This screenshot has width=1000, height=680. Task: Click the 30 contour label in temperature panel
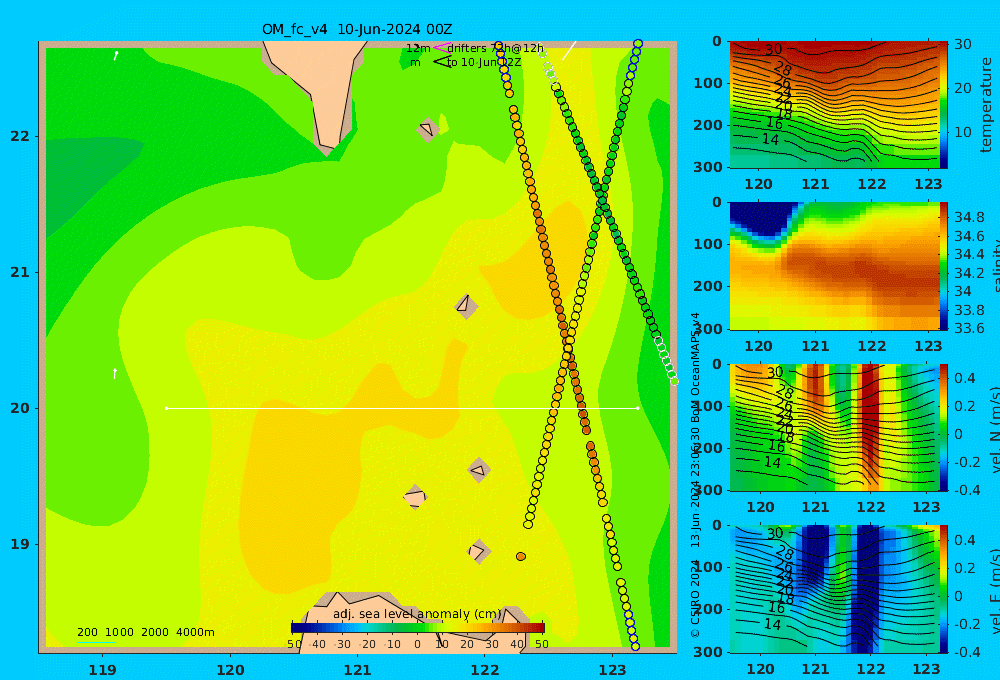point(774,49)
